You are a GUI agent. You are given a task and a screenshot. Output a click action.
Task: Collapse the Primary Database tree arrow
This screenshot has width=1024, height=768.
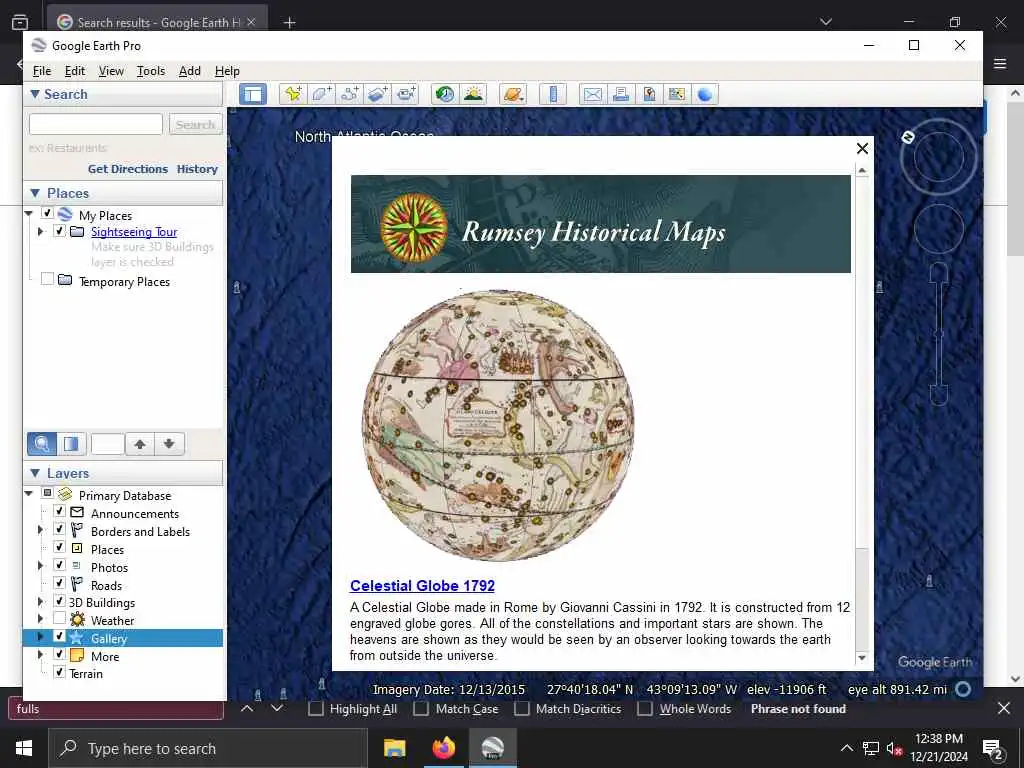click(x=29, y=494)
